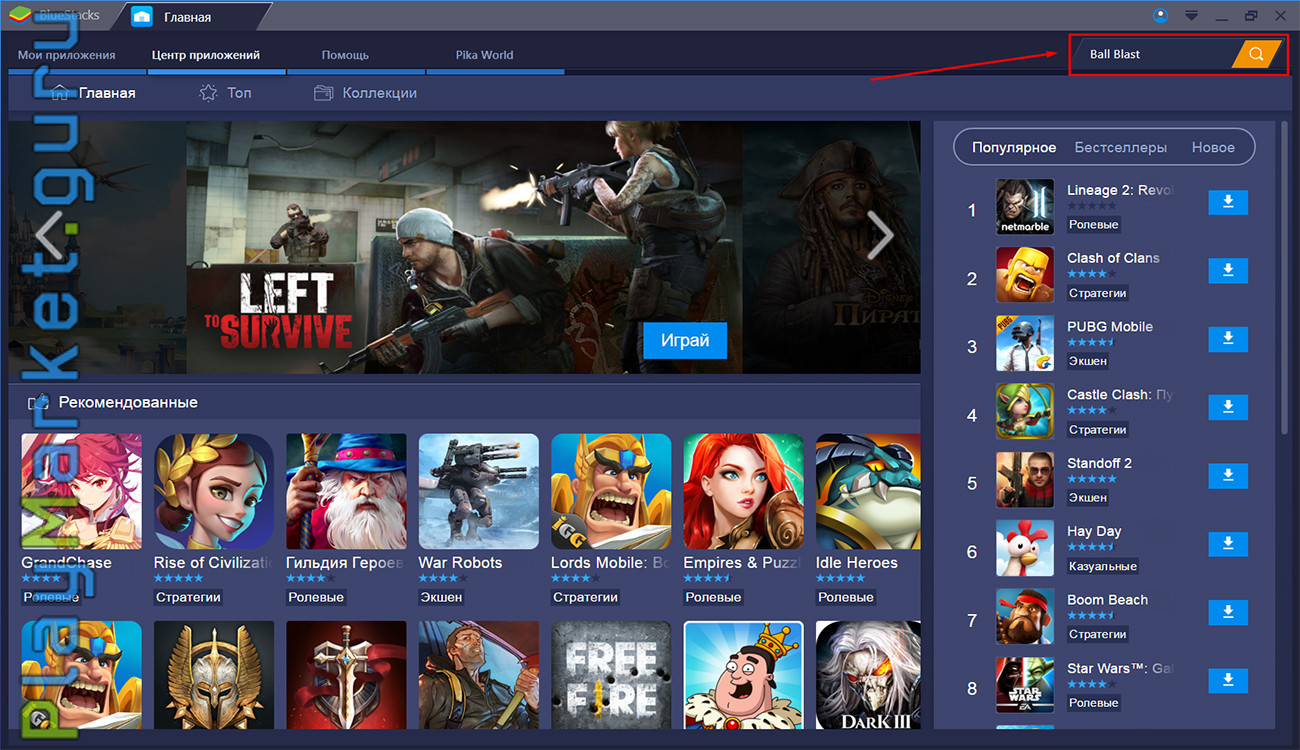Download Hay Day using its download button
The height and width of the screenshot is (750, 1300).
coord(1228,544)
